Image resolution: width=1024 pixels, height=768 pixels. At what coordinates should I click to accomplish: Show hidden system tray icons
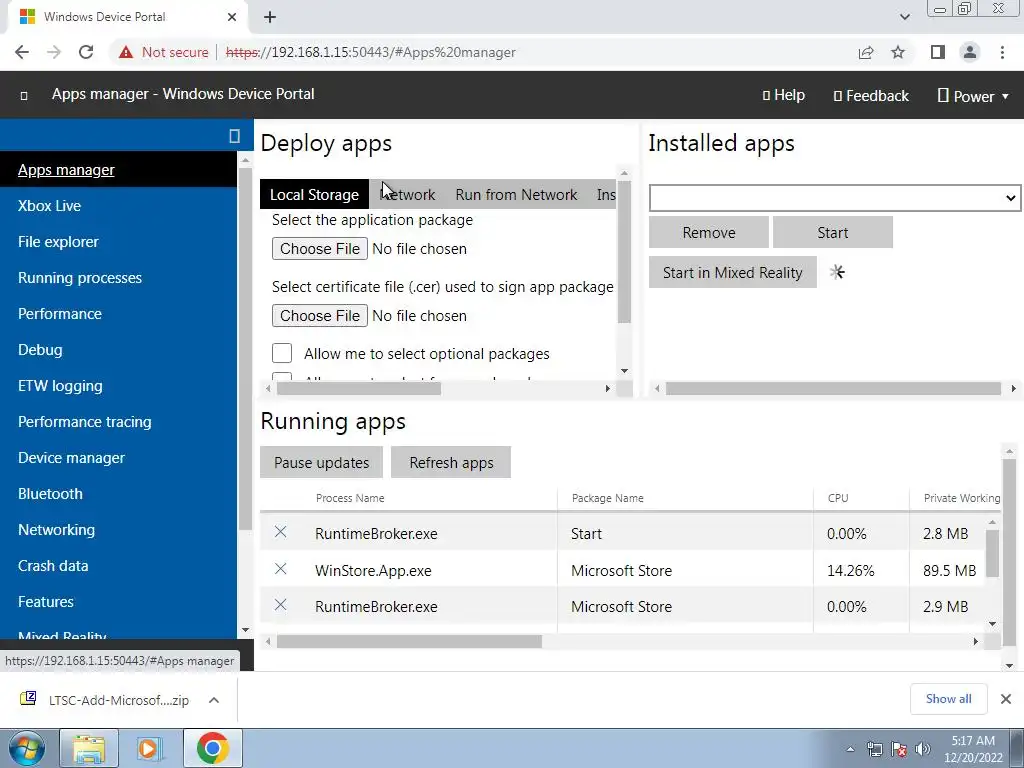coord(850,749)
